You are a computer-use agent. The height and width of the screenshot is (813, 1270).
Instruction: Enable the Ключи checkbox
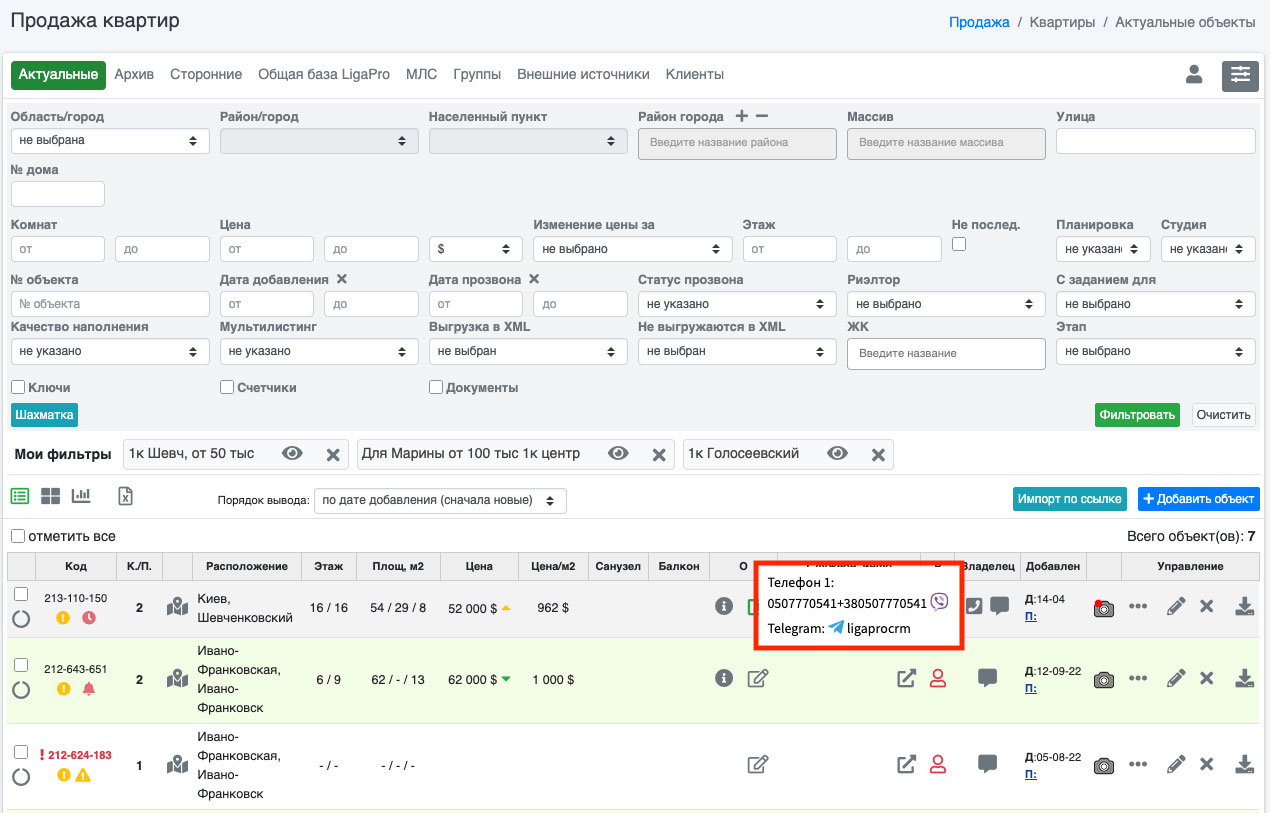(18, 387)
